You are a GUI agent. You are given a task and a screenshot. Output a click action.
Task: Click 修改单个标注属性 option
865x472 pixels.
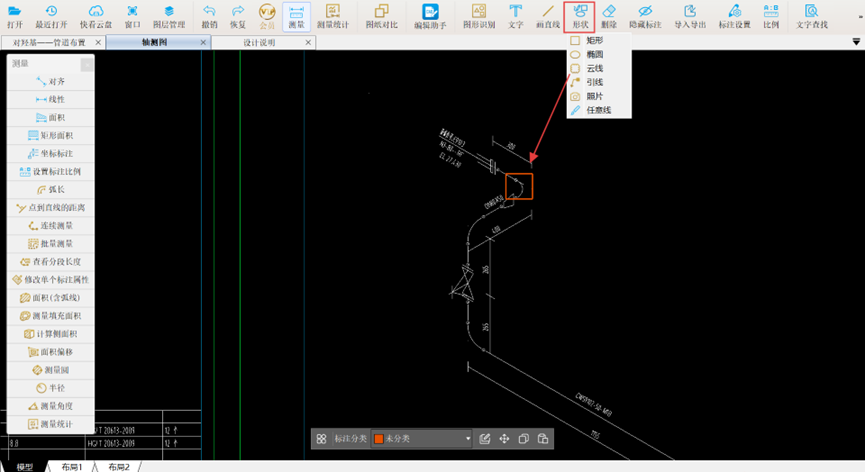(51, 280)
